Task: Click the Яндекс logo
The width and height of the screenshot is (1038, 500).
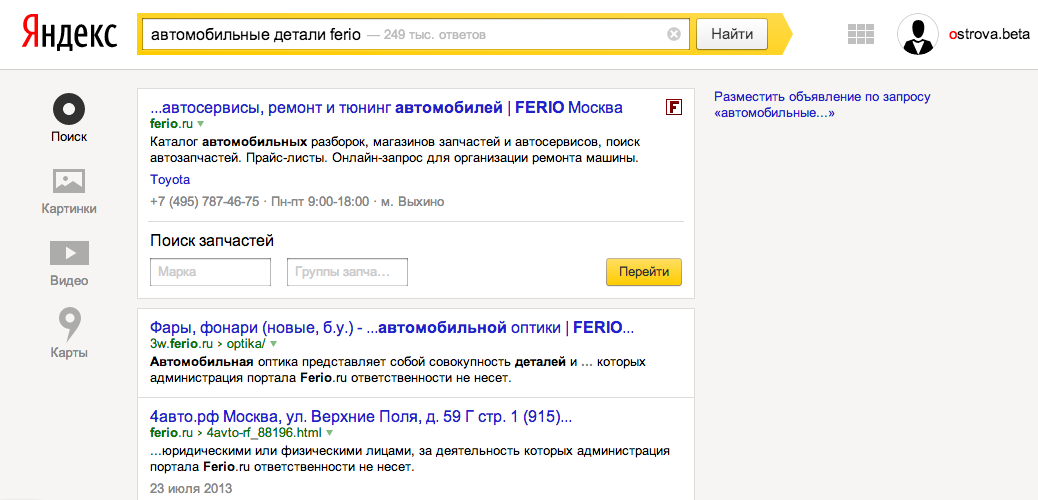Action: (69, 34)
